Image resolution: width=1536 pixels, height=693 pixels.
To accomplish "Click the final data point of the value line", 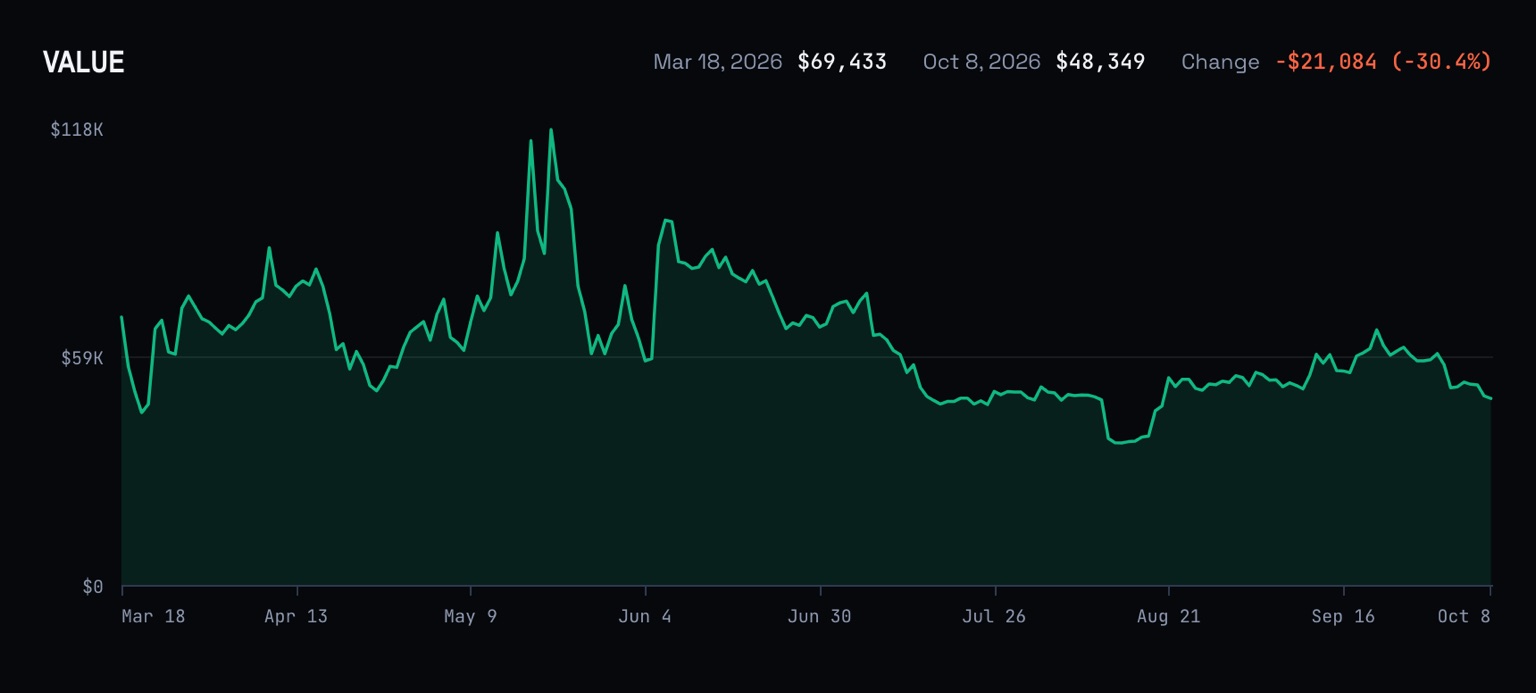I will click(x=1491, y=399).
